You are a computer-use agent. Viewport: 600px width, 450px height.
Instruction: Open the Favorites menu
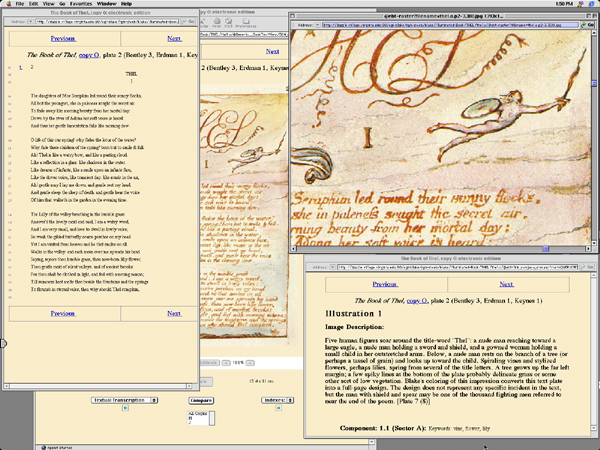[x=81, y=4]
